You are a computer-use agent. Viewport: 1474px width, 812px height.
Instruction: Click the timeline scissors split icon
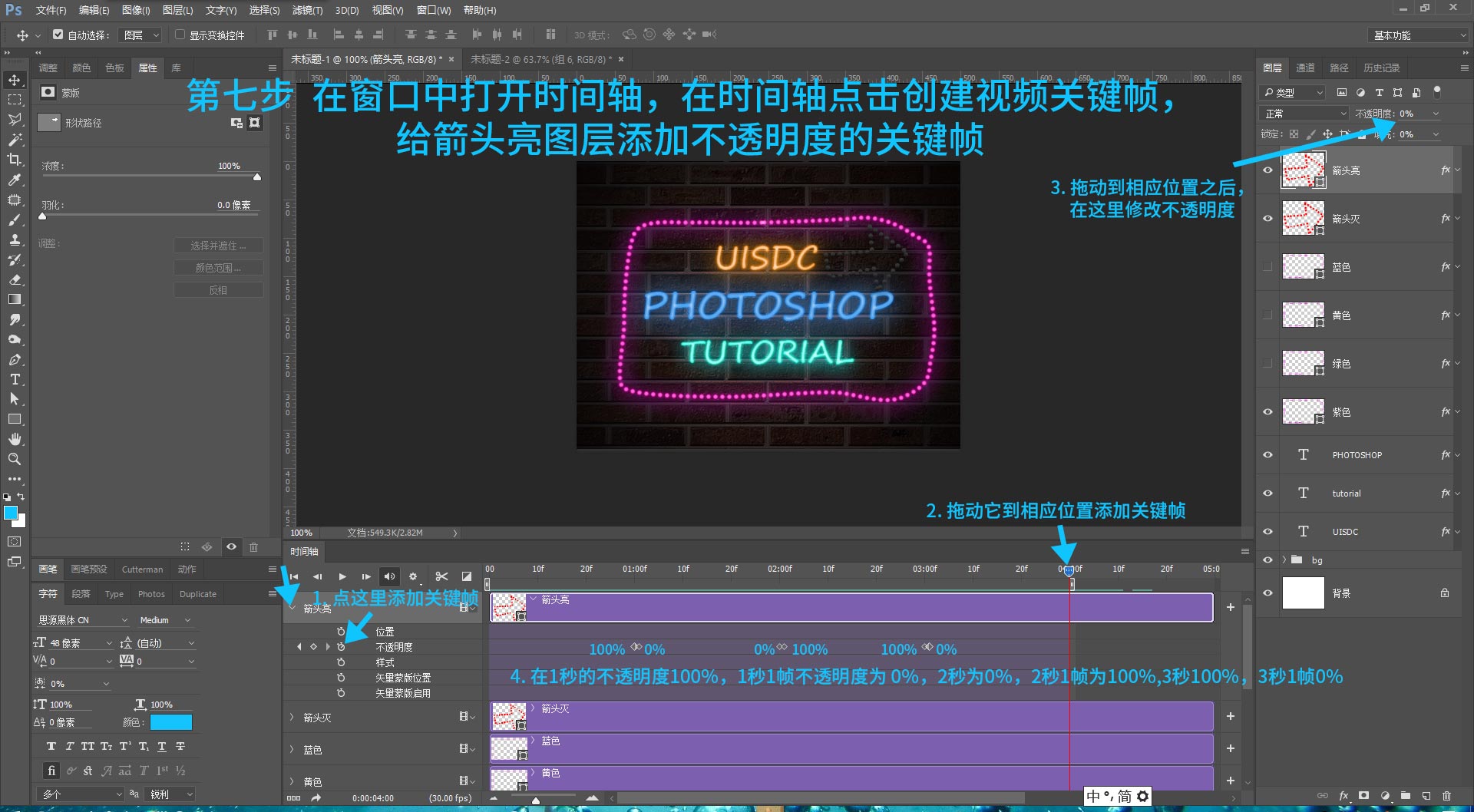pos(441,576)
